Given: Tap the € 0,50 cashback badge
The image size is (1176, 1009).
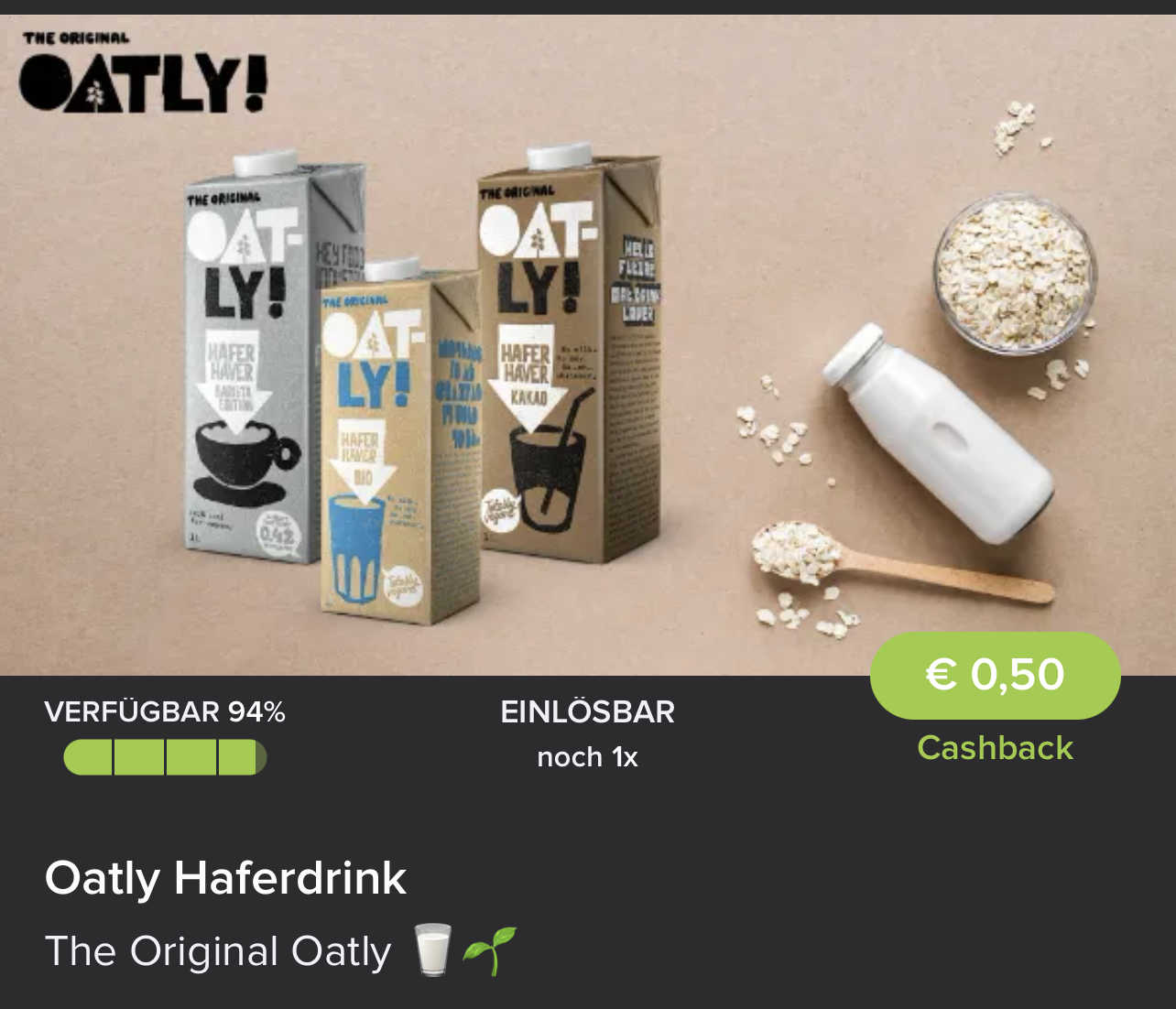Looking at the screenshot, I should pyautogui.click(x=995, y=675).
